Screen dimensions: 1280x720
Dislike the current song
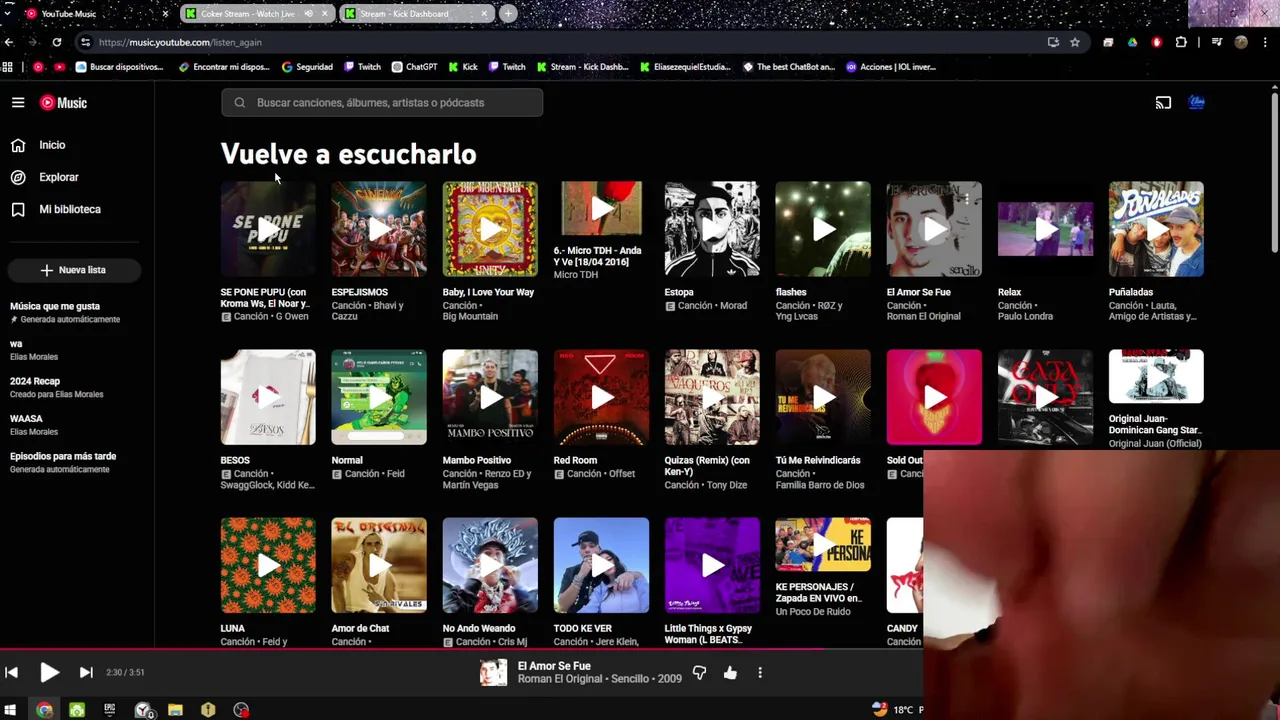(x=699, y=673)
